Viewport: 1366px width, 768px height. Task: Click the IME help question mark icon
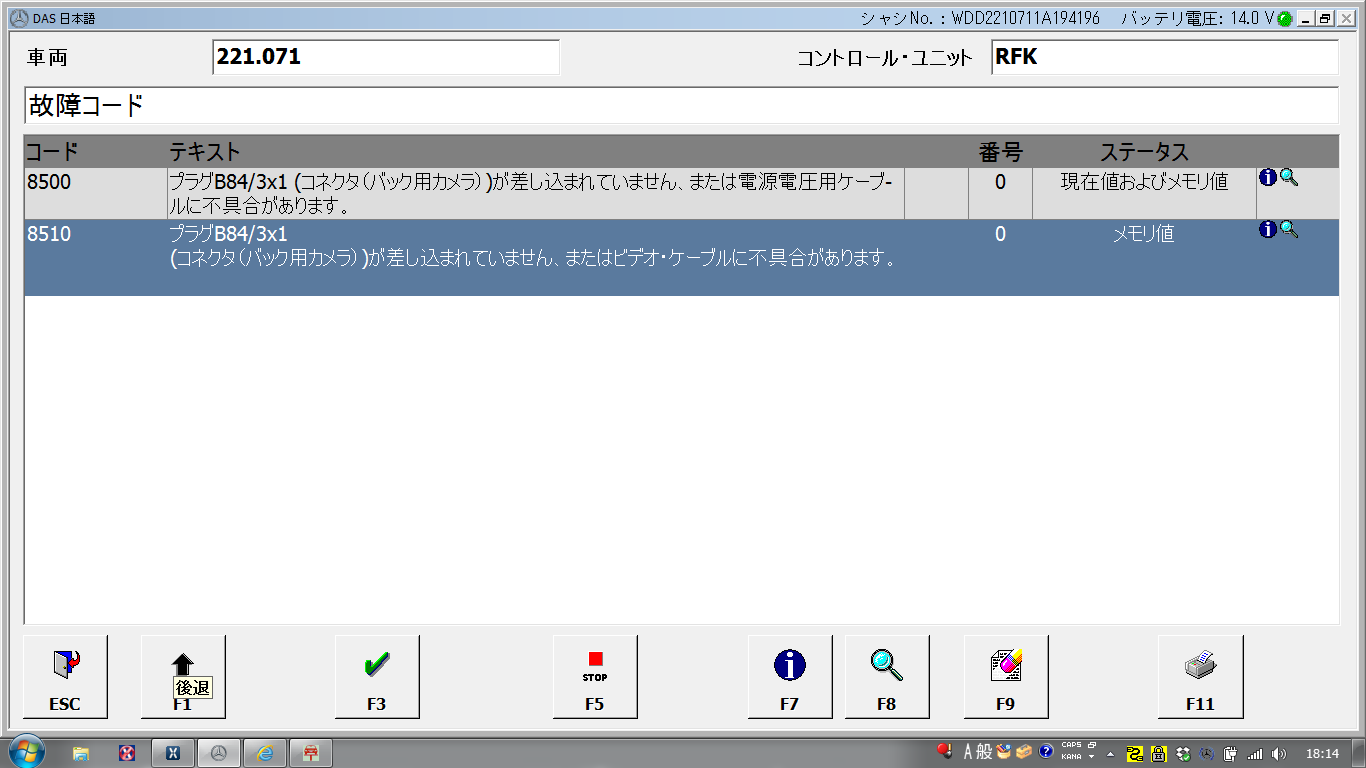coord(1046,752)
